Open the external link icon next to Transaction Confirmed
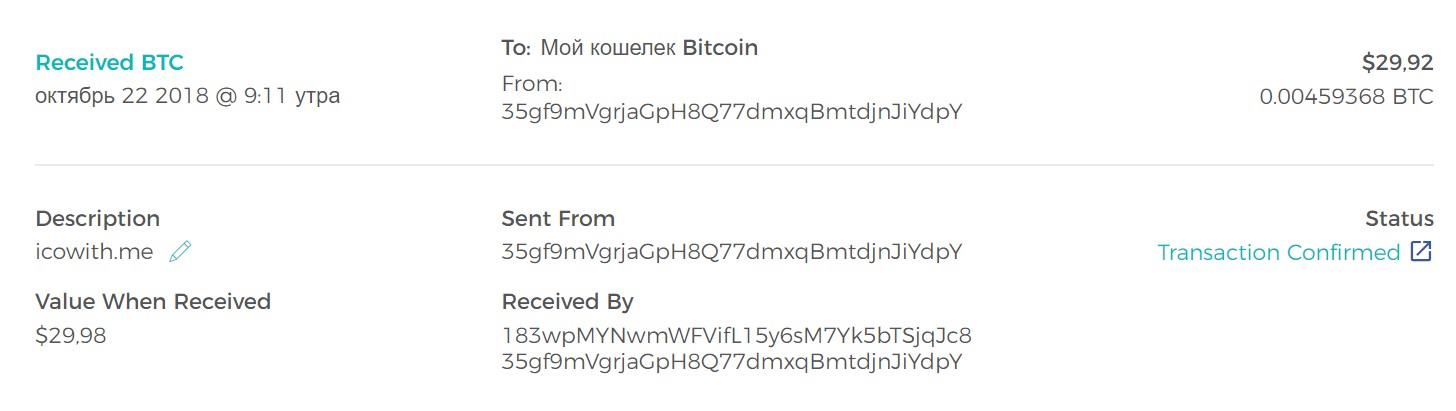Viewport: 1456px width, 411px height. coord(1421,251)
